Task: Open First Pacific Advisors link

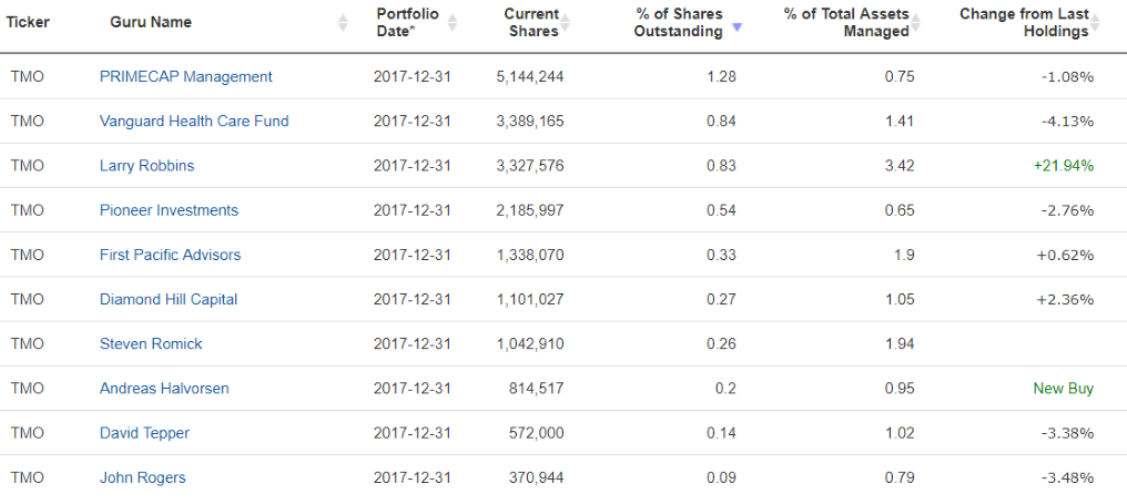Action: pyautogui.click(x=170, y=254)
